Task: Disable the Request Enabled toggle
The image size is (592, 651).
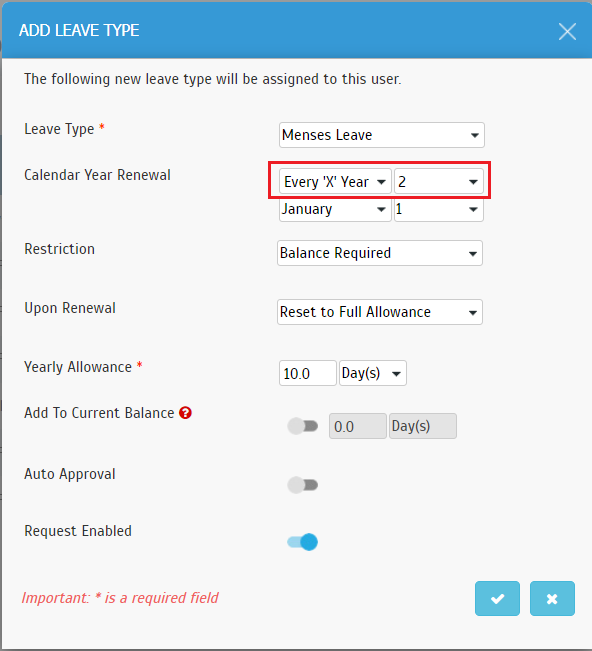Action: pos(303,542)
